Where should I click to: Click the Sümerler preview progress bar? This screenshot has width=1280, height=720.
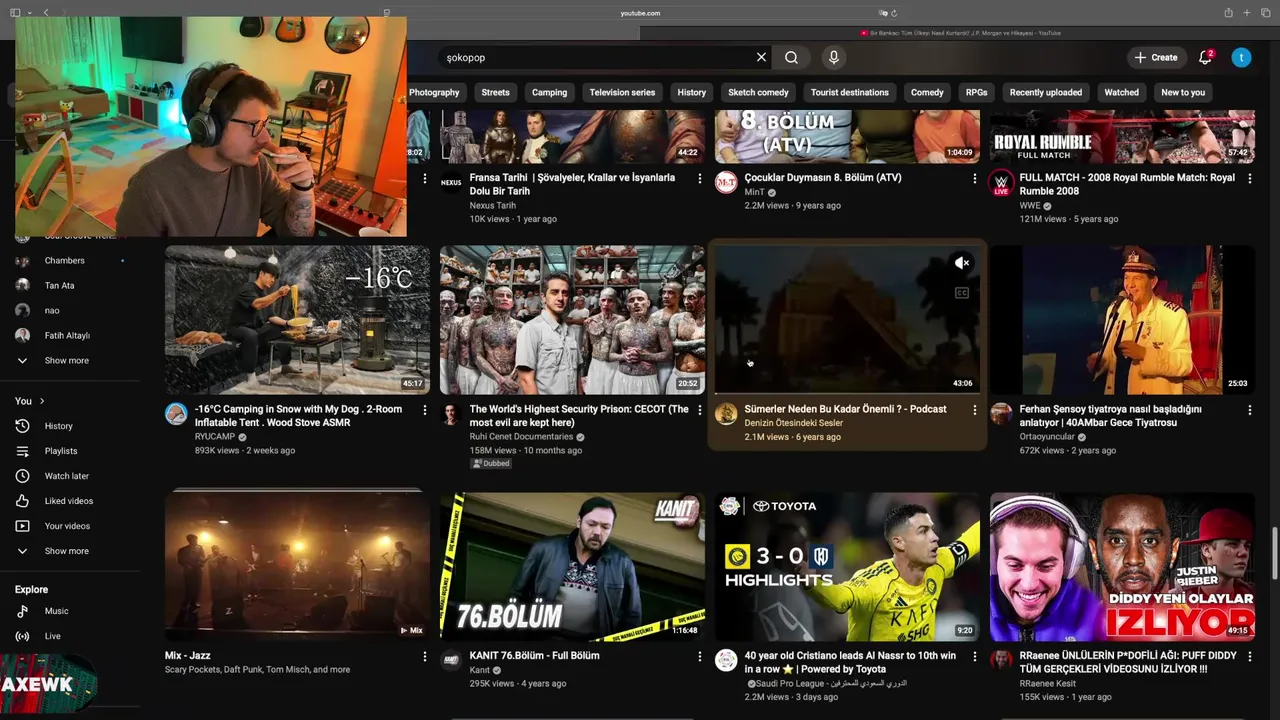coord(847,394)
